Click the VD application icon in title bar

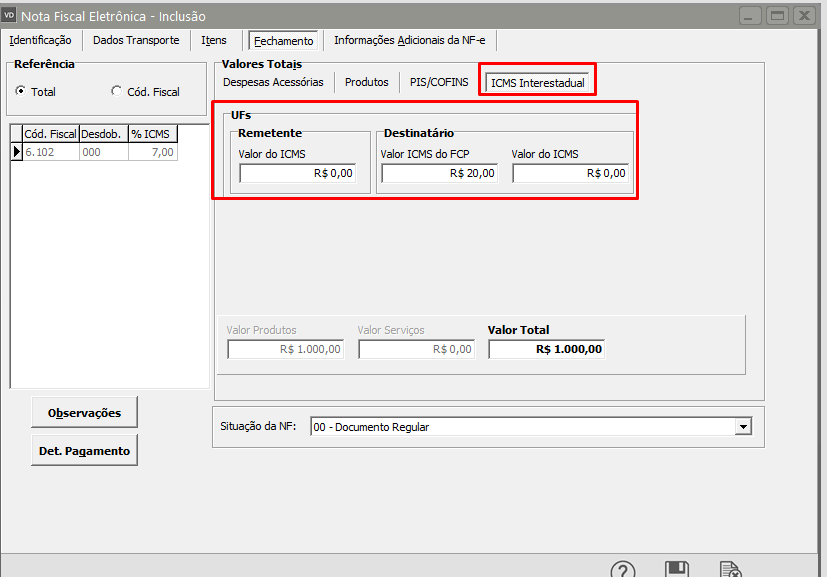click(x=11, y=15)
